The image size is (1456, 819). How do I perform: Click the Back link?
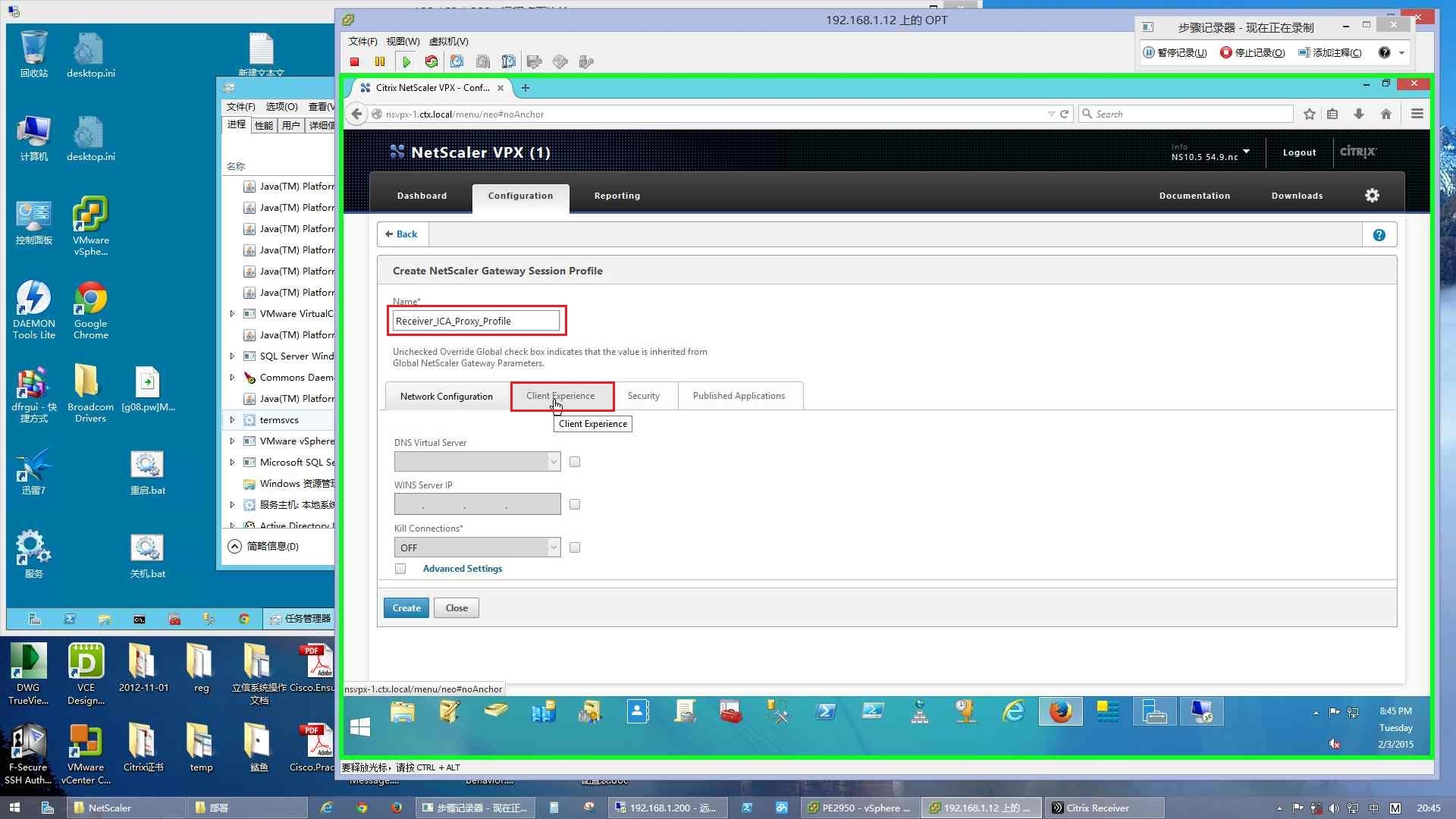[402, 234]
